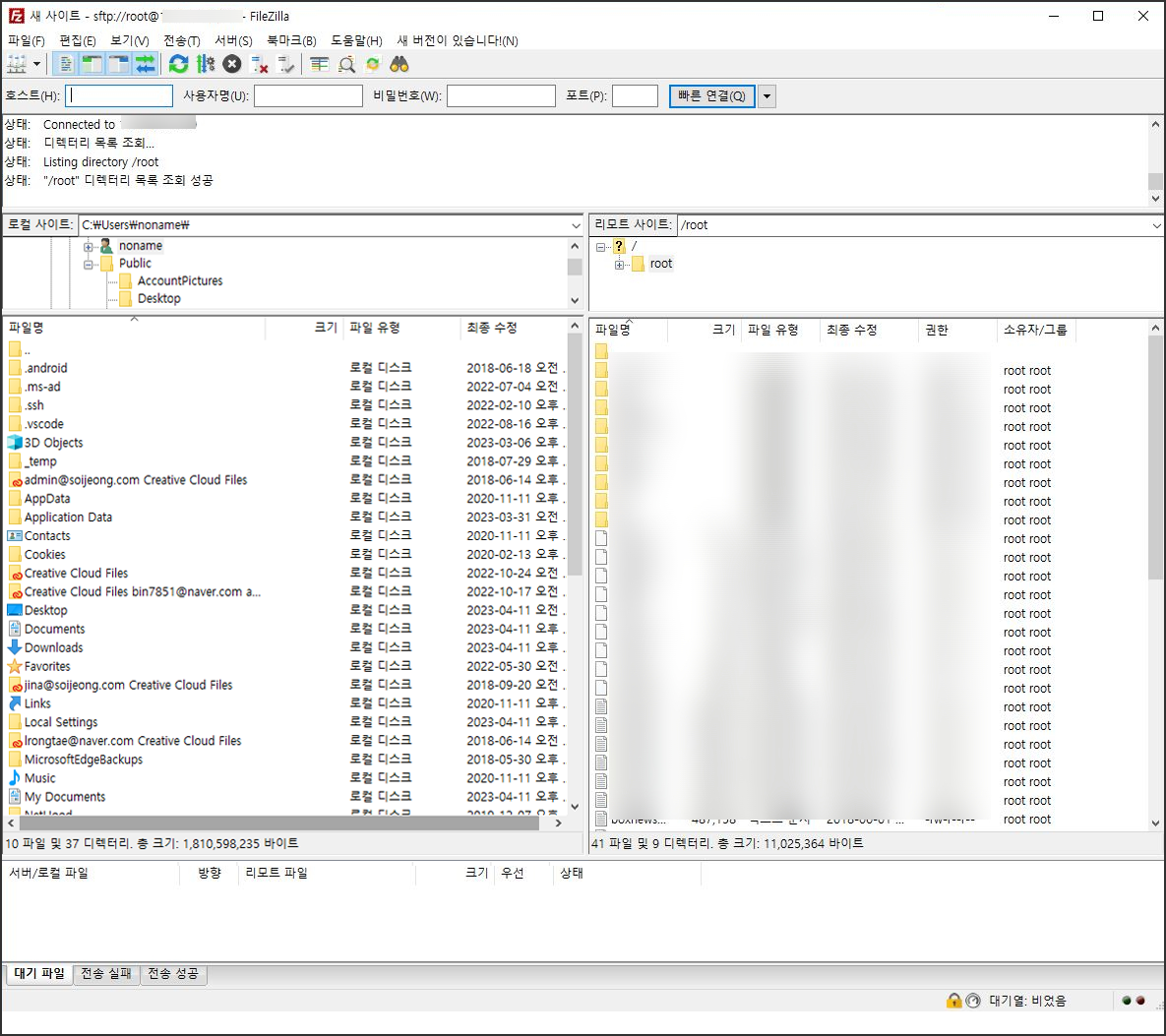Click the binoculars file search icon
This screenshot has width=1166, height=1036.
tap(399, 64)
